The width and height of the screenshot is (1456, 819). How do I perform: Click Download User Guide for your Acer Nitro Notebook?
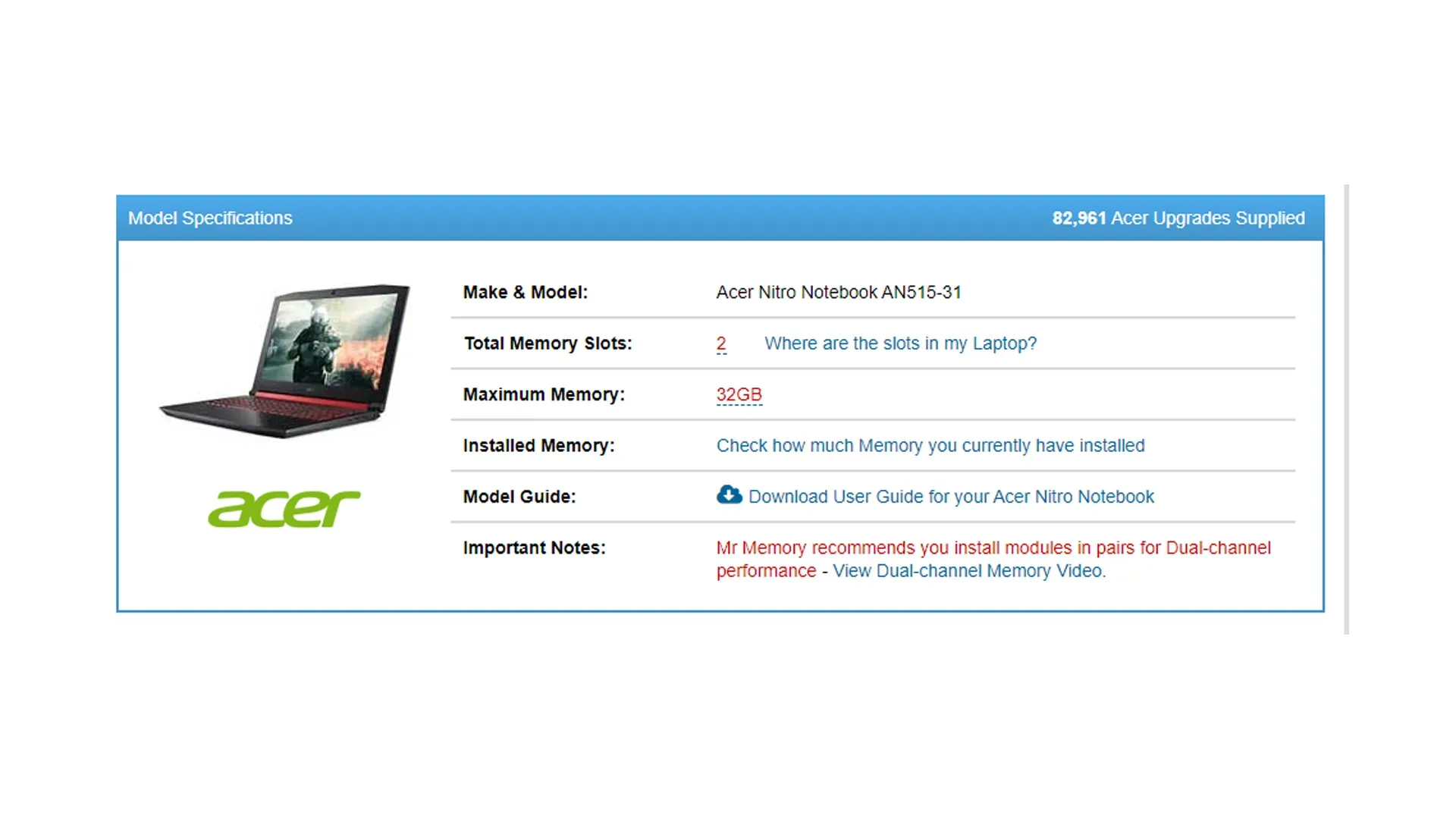(950, 497)
